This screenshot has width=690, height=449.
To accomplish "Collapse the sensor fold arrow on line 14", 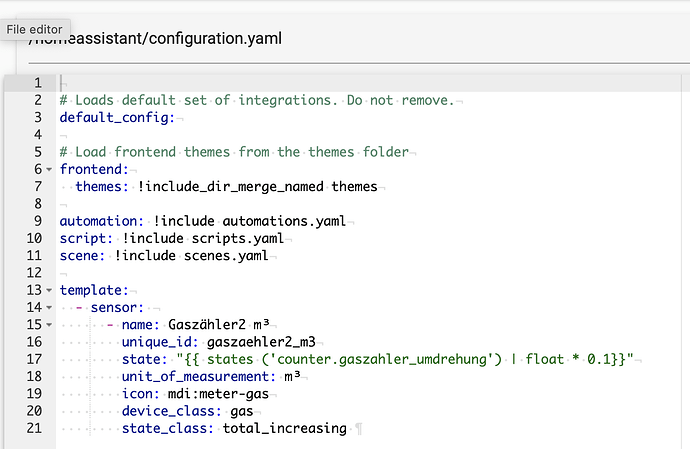I will [49, 308].
